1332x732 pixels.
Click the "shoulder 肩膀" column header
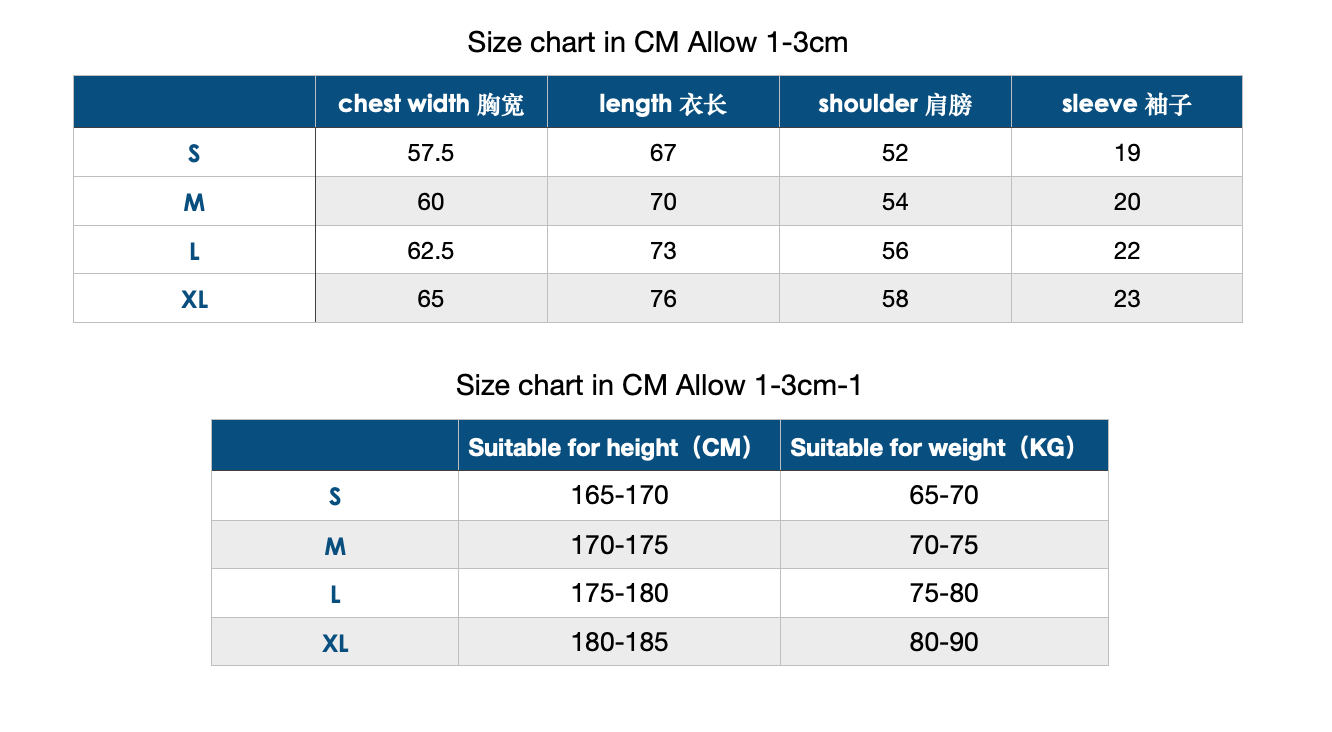895,104
